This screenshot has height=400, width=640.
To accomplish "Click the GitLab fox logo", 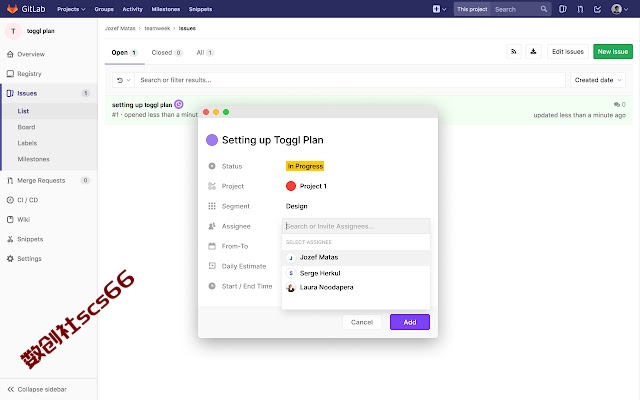I will tap(12, 9).
